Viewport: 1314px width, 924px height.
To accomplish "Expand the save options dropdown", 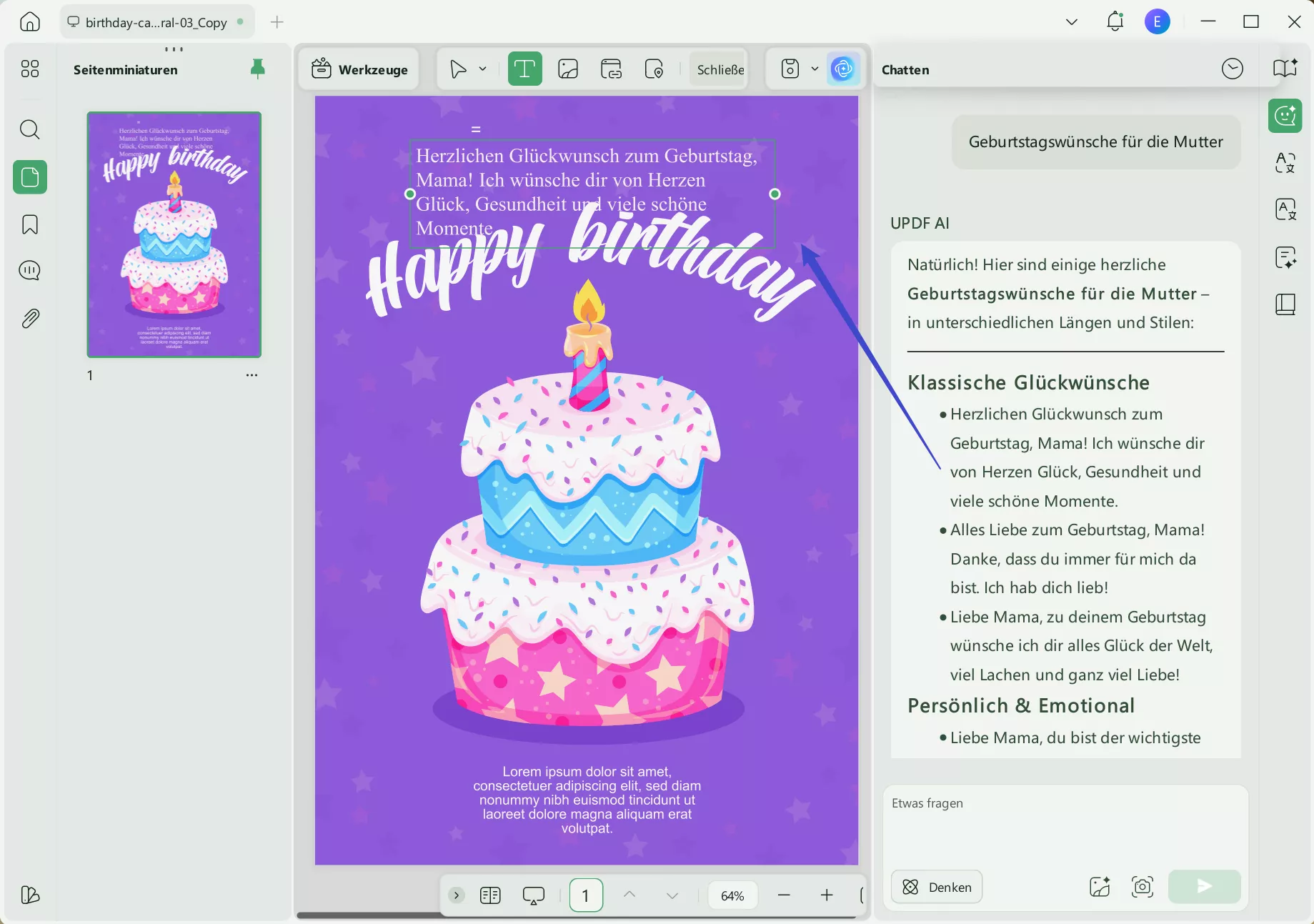I will [815, 69].
